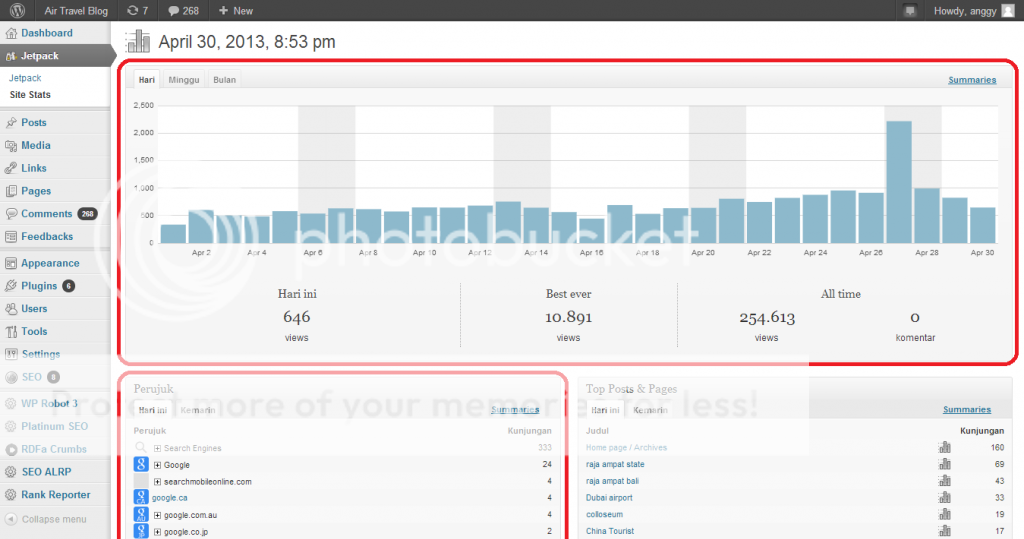Open Site Stats submenu item
The image size is (1024, 539).
click(x=30, y=95)
